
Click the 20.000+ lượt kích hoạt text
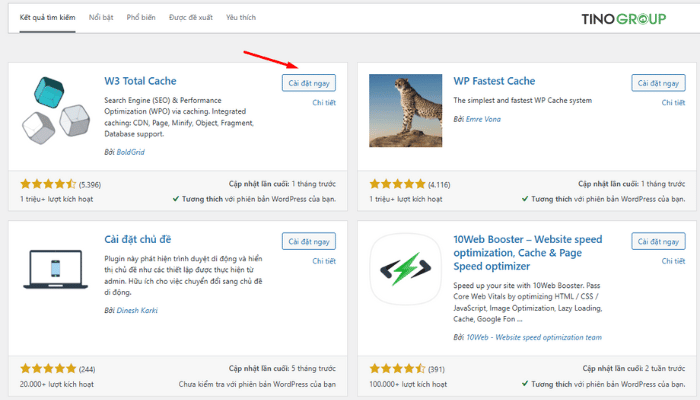[x=57, y=384]
